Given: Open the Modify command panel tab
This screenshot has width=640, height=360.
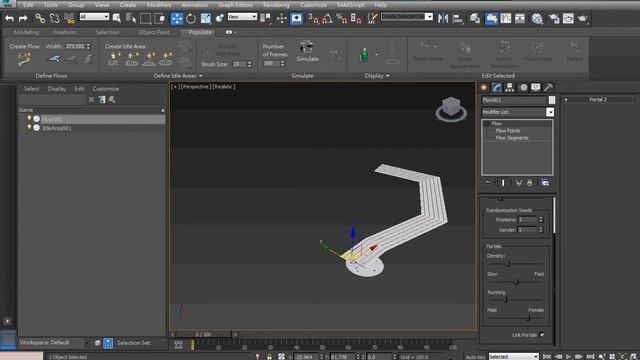Looking at the screenshot, I should (497, 87).
